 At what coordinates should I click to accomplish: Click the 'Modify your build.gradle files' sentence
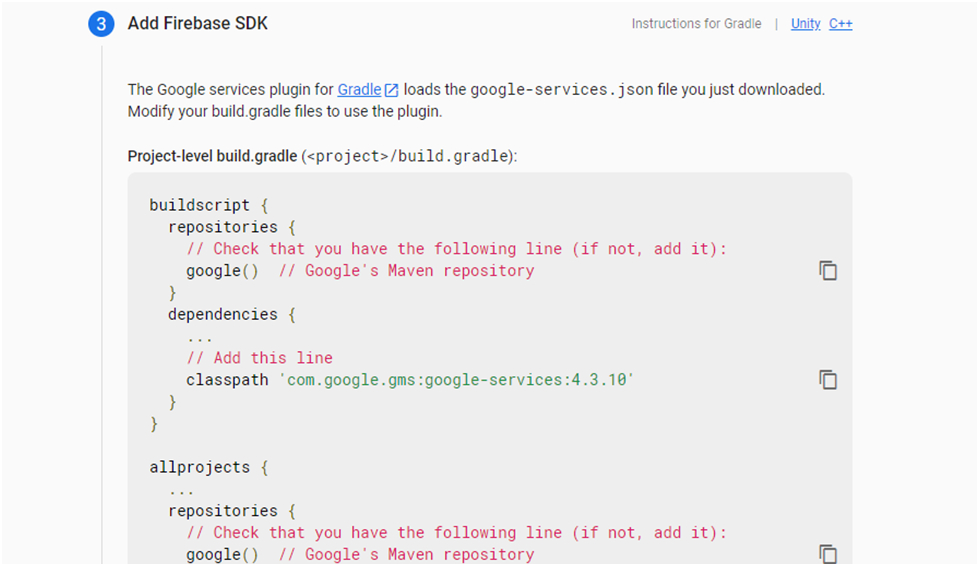pyautogui.click(x=285, y=111)
